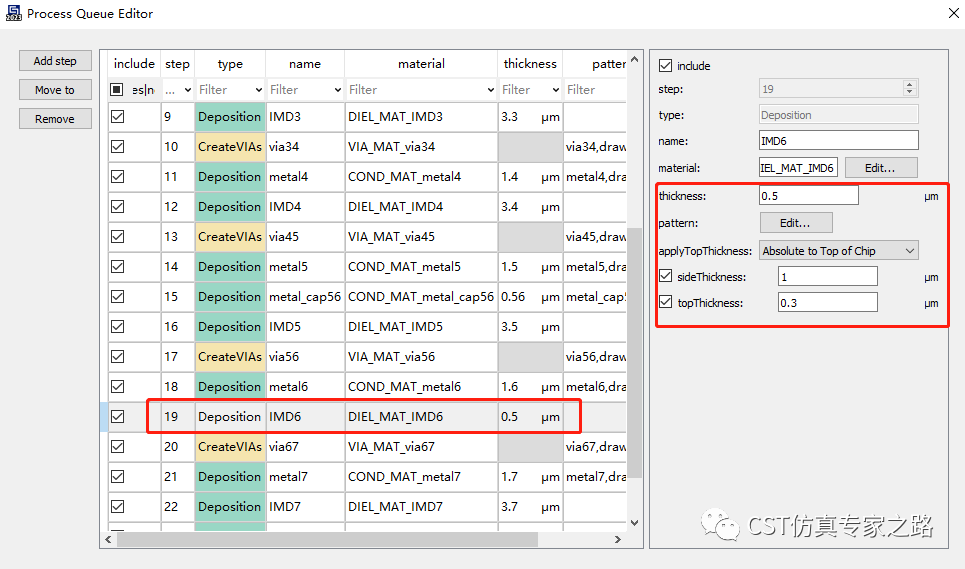The width and height of the screenshot is (965, 569).
Task: Select the IMD4 name cell
Action: pos(305,207)
